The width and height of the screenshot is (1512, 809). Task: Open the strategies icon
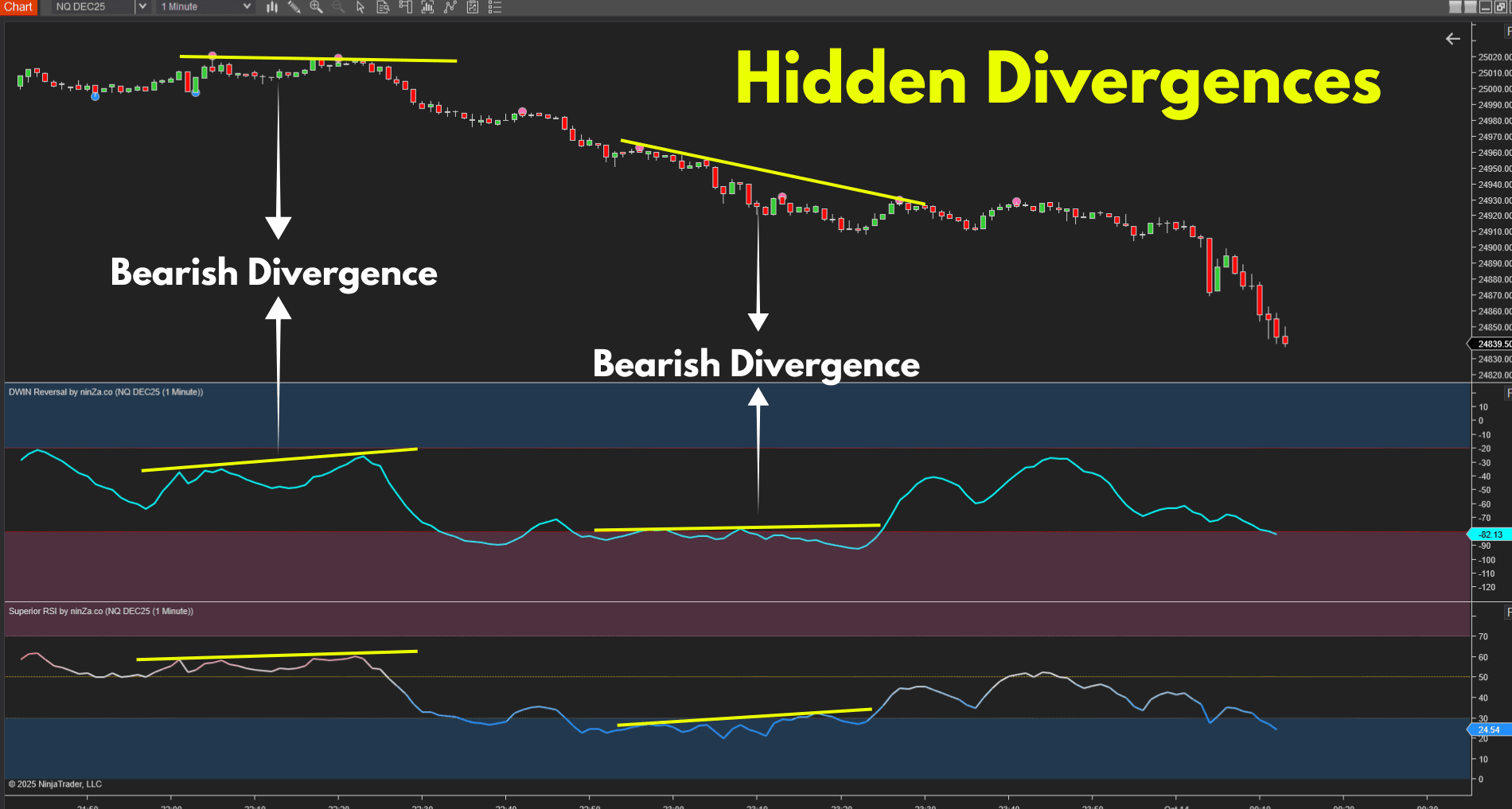tap(450, 7)
